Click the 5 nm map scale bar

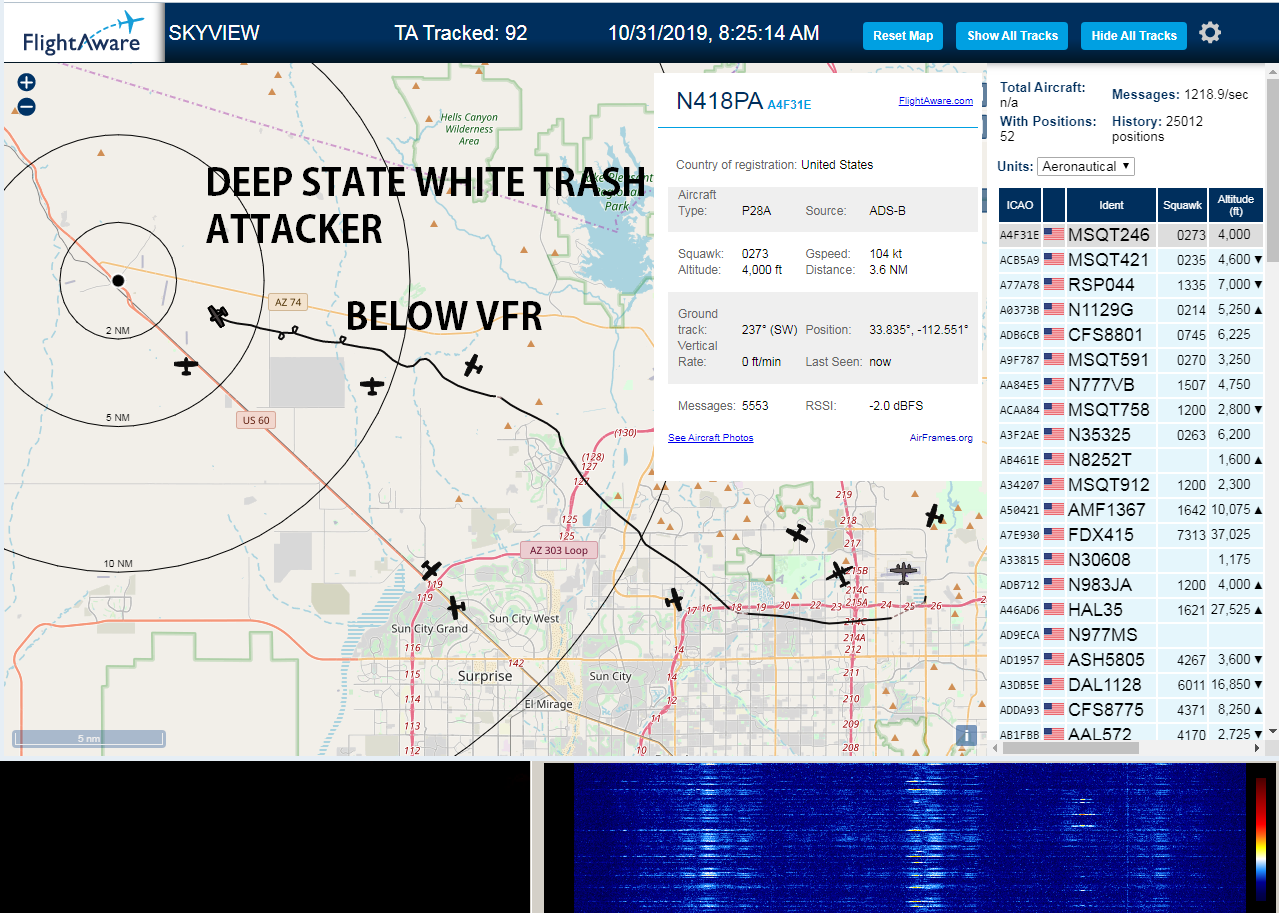click(89, 738)
